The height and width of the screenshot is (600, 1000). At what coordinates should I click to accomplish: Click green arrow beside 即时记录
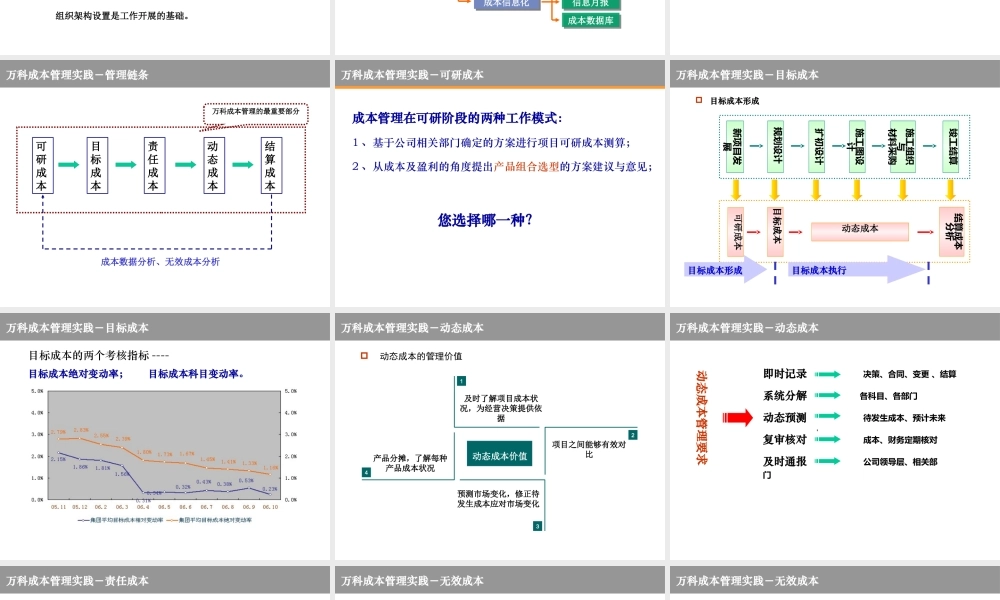pos(828,374)
